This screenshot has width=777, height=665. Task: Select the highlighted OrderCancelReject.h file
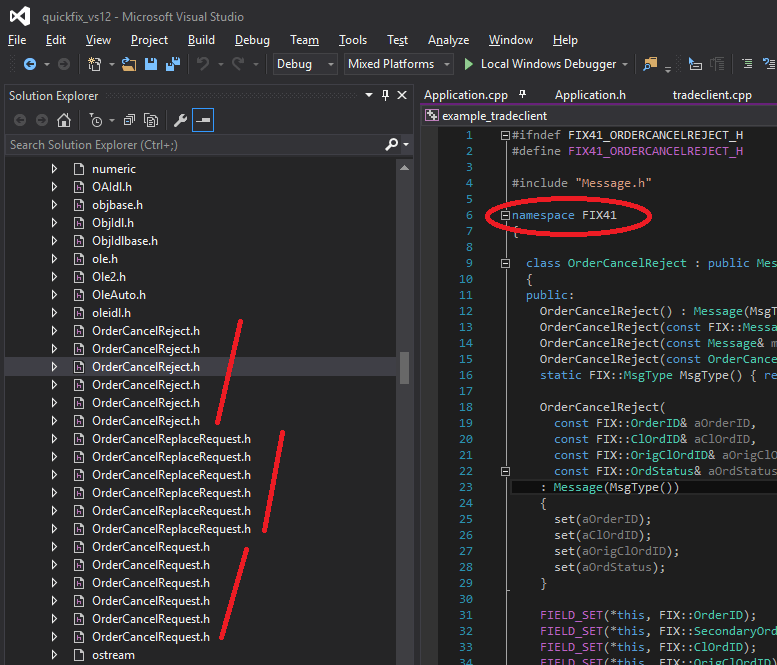[x=146, y=367]
